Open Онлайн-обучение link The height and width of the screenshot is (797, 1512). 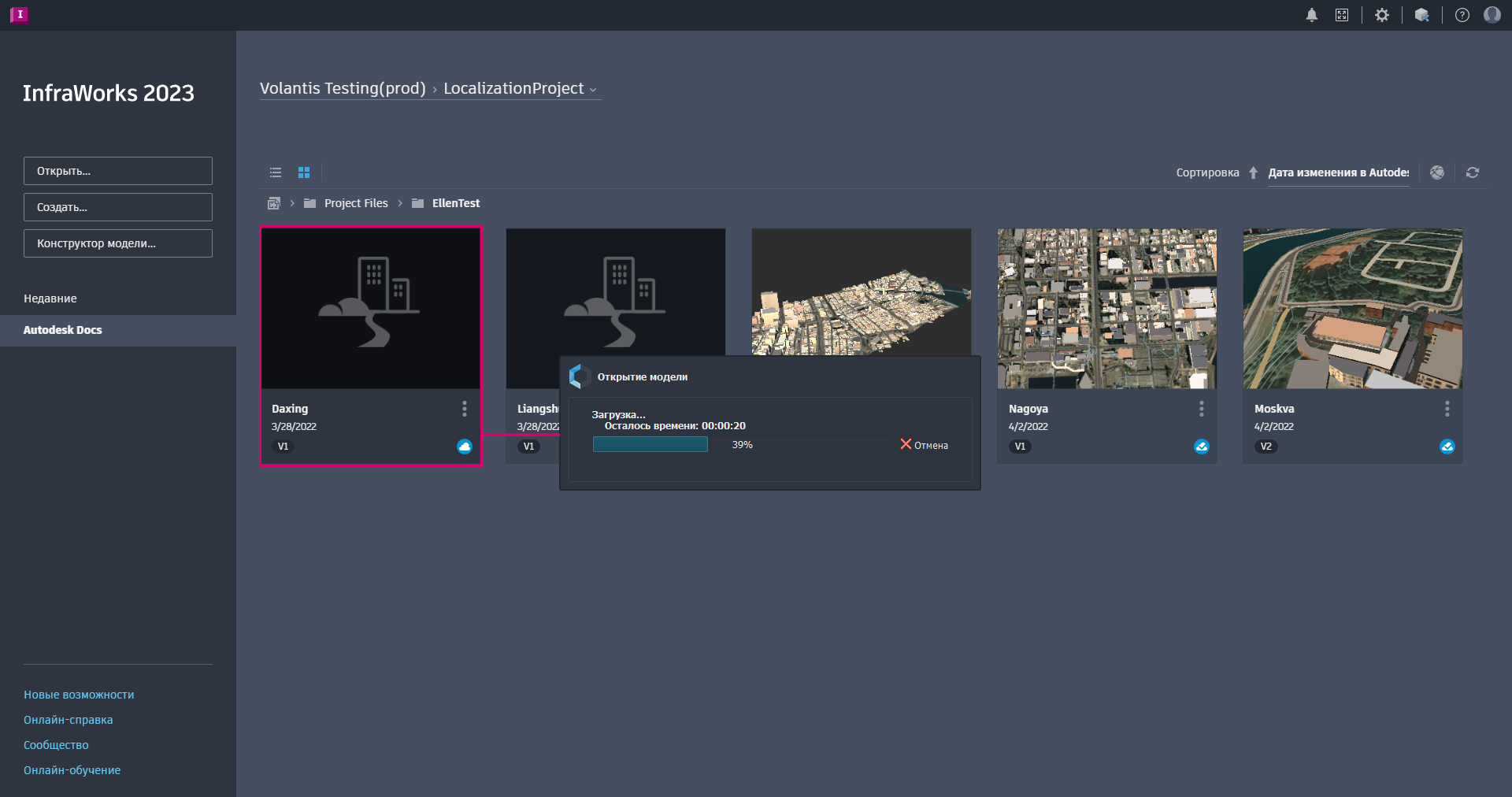click(x=72, y=770)
